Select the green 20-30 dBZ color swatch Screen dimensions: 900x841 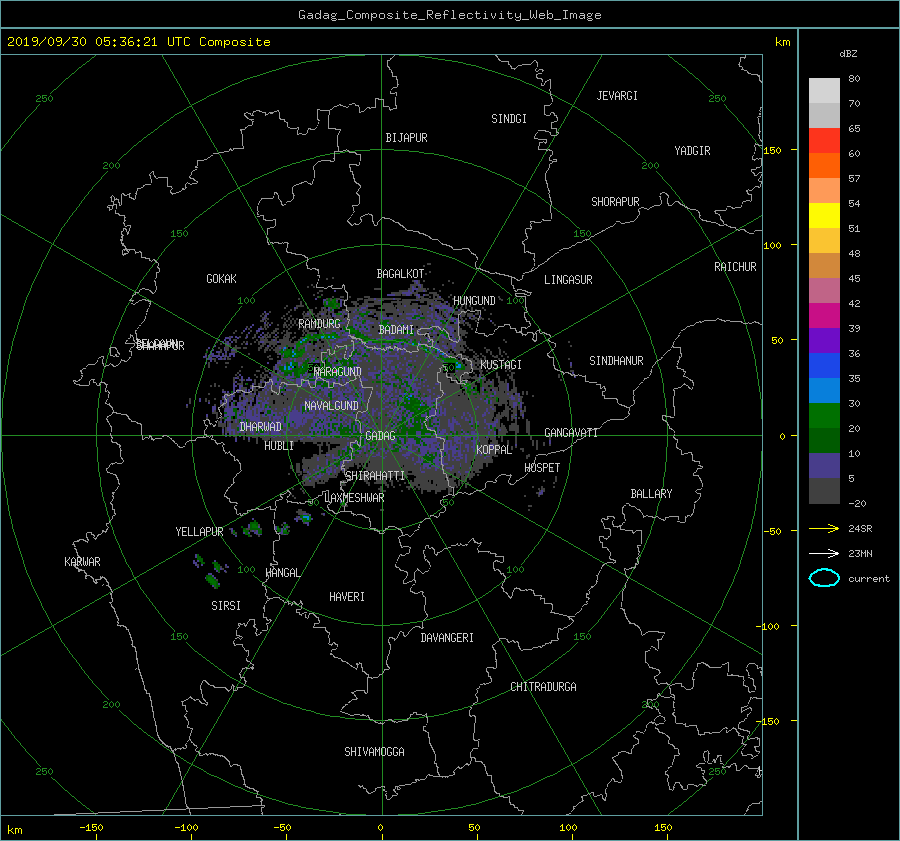[824, 416]
